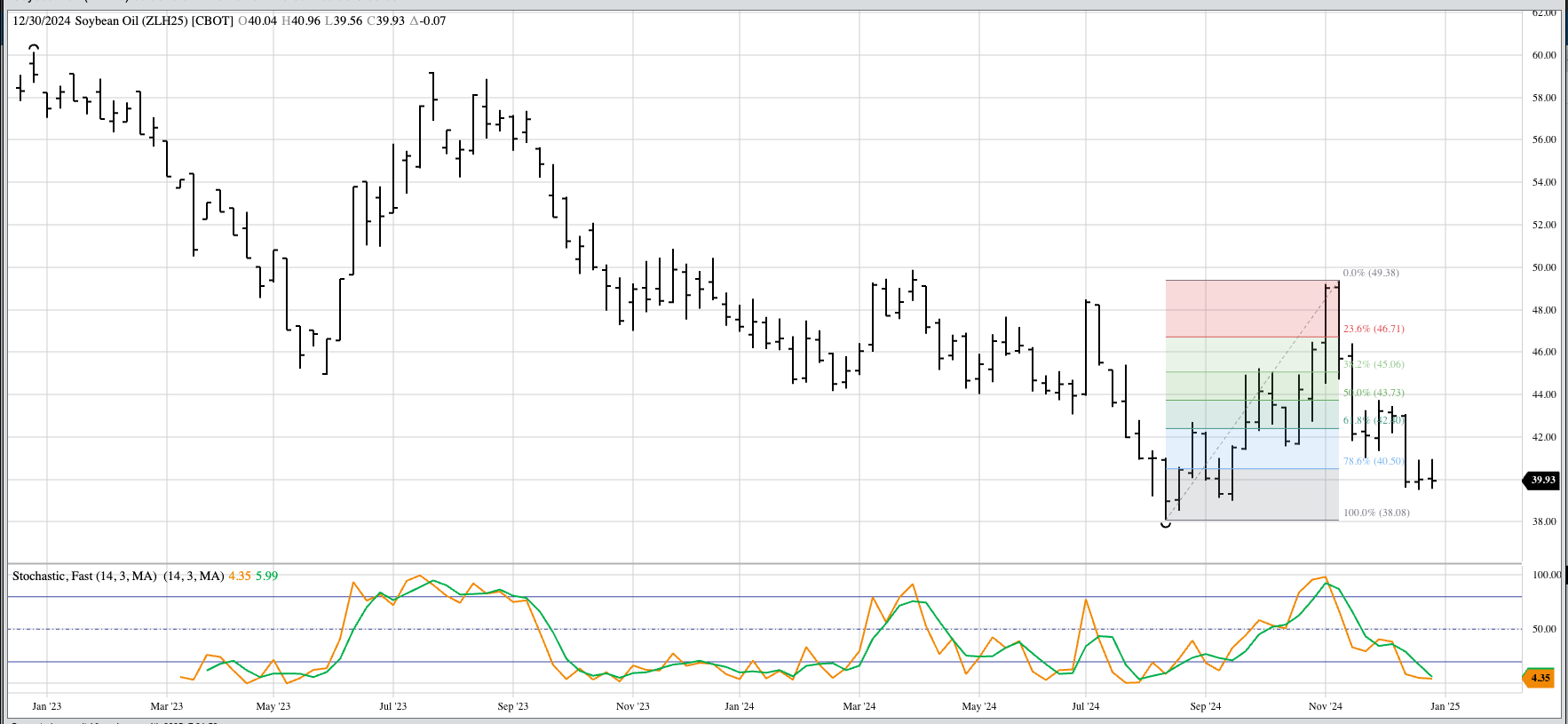Click the black 39.93 last price tag
This screenshot has width=1568, height=724.
coord(1542,480)
